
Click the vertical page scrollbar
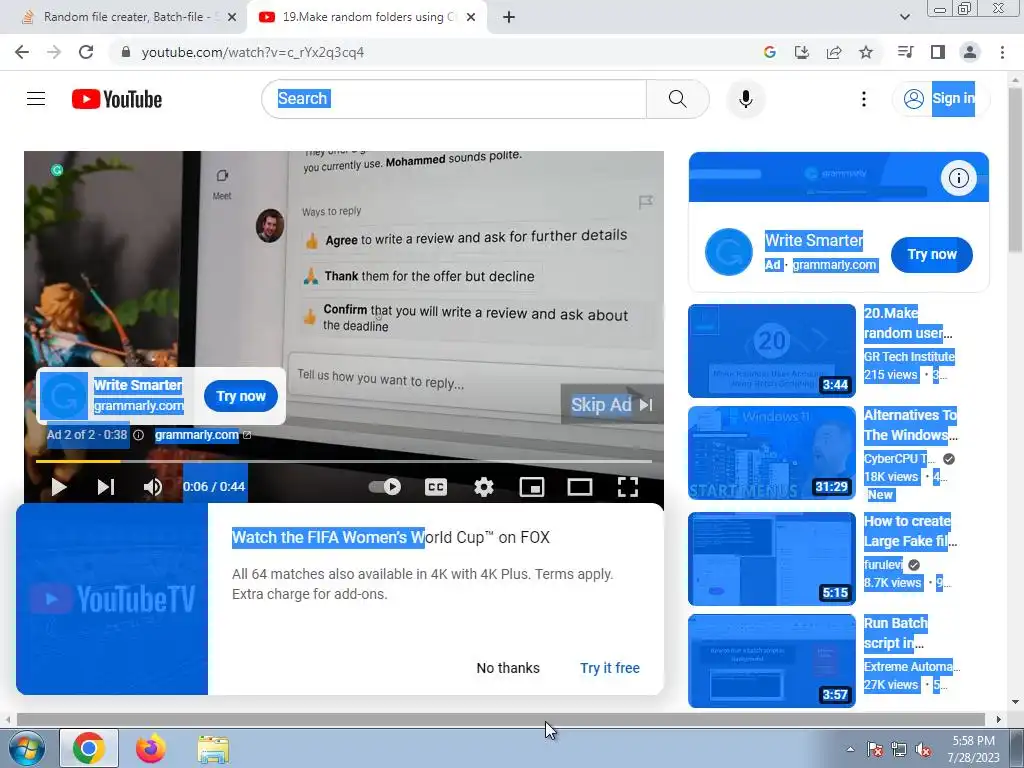pyautogui.click(x=1016, y=170)
